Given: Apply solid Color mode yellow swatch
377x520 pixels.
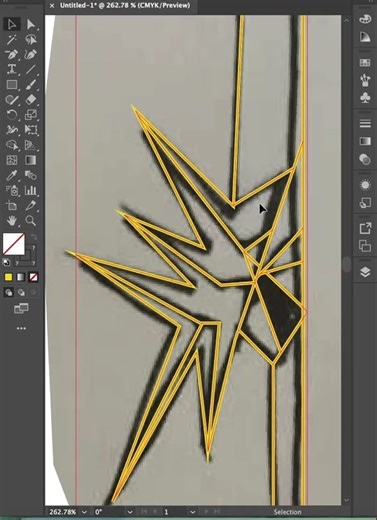Looking at the screenshot, I should tap(8, 277).
